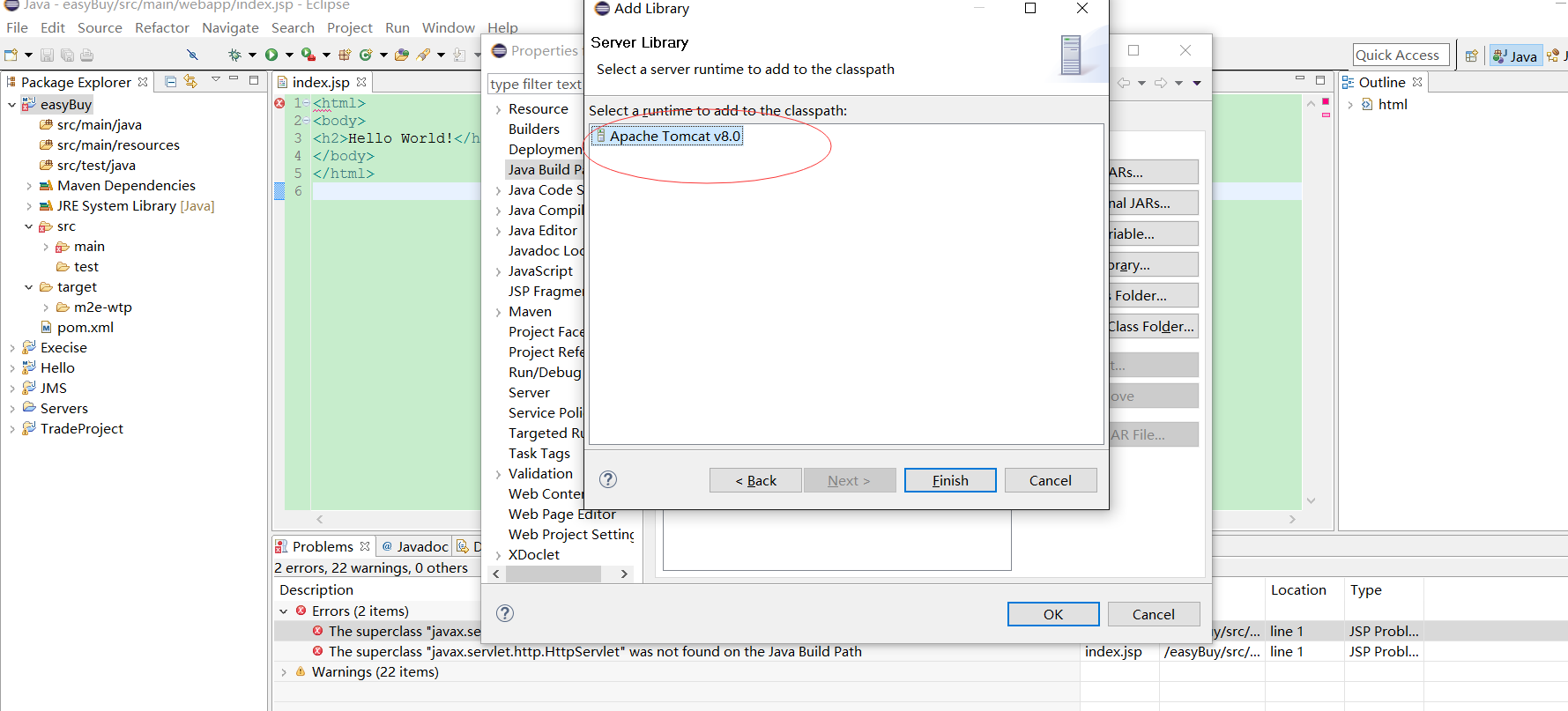Switch to the Java perspective

point(1514,56)
